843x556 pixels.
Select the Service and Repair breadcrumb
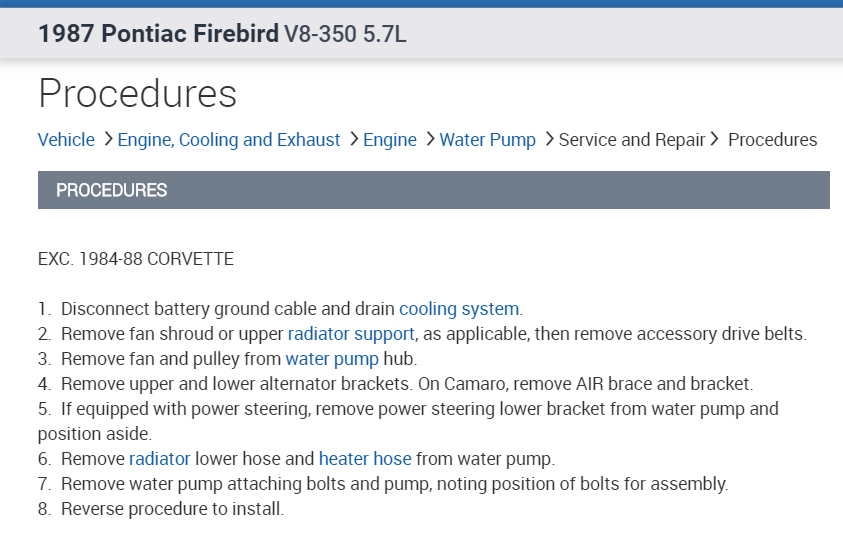click(632, 140)
